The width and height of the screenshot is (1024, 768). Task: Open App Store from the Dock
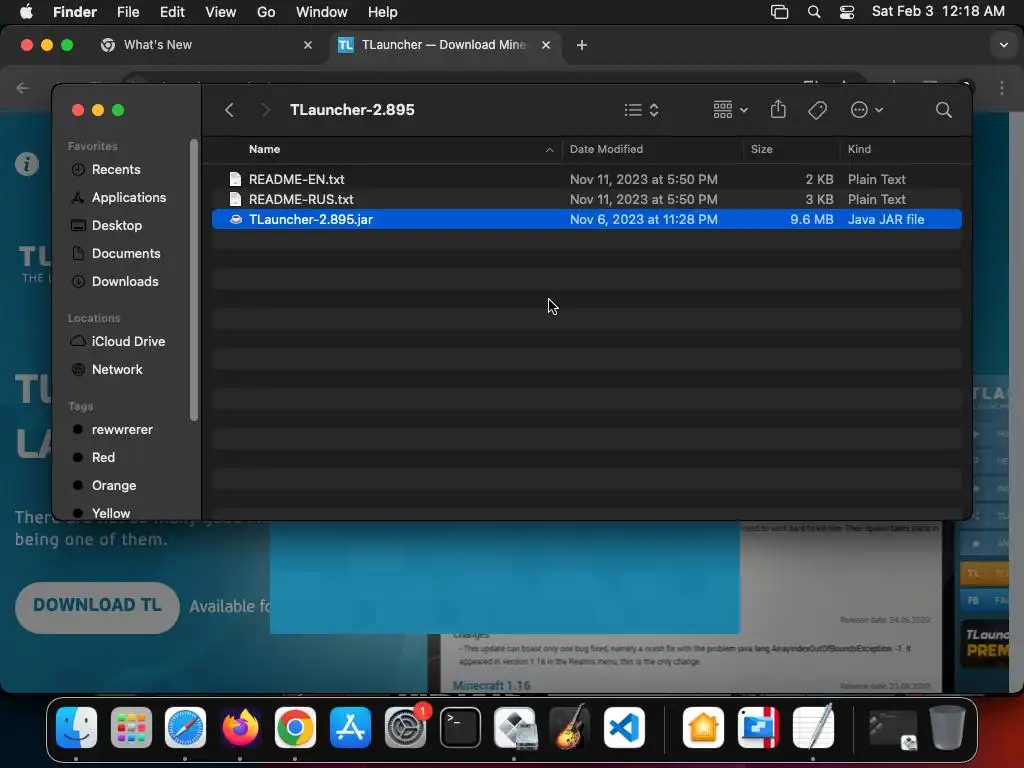(351, 728)
